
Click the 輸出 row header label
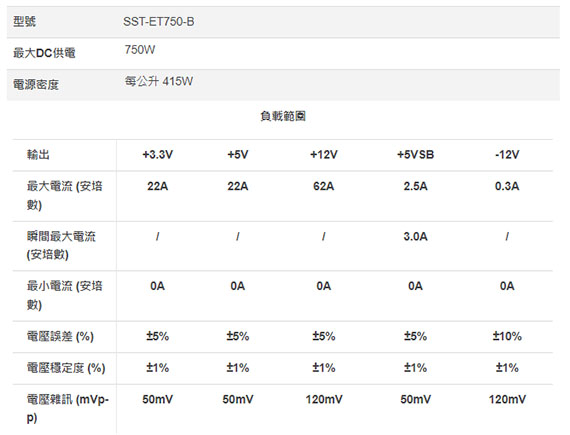point(38,155)
